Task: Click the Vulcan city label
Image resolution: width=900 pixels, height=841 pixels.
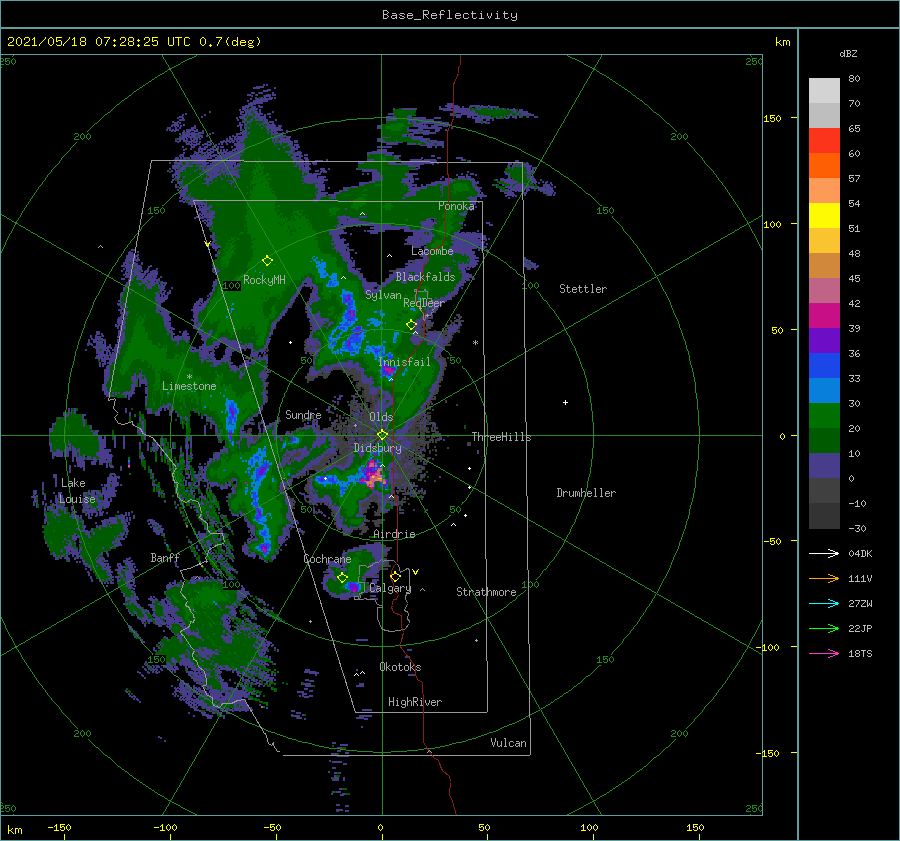Action: coord(509,743)
